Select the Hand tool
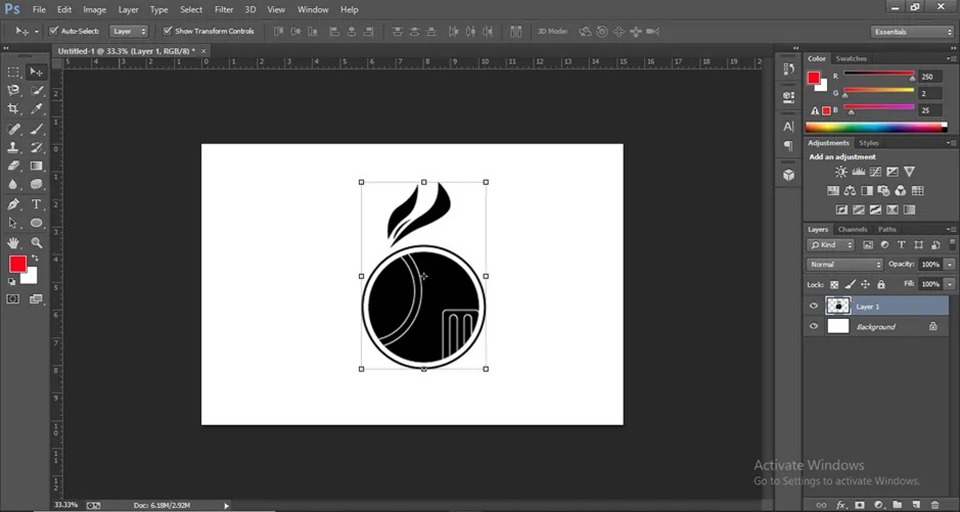This screenshot has width=960, height=512. 14,242
